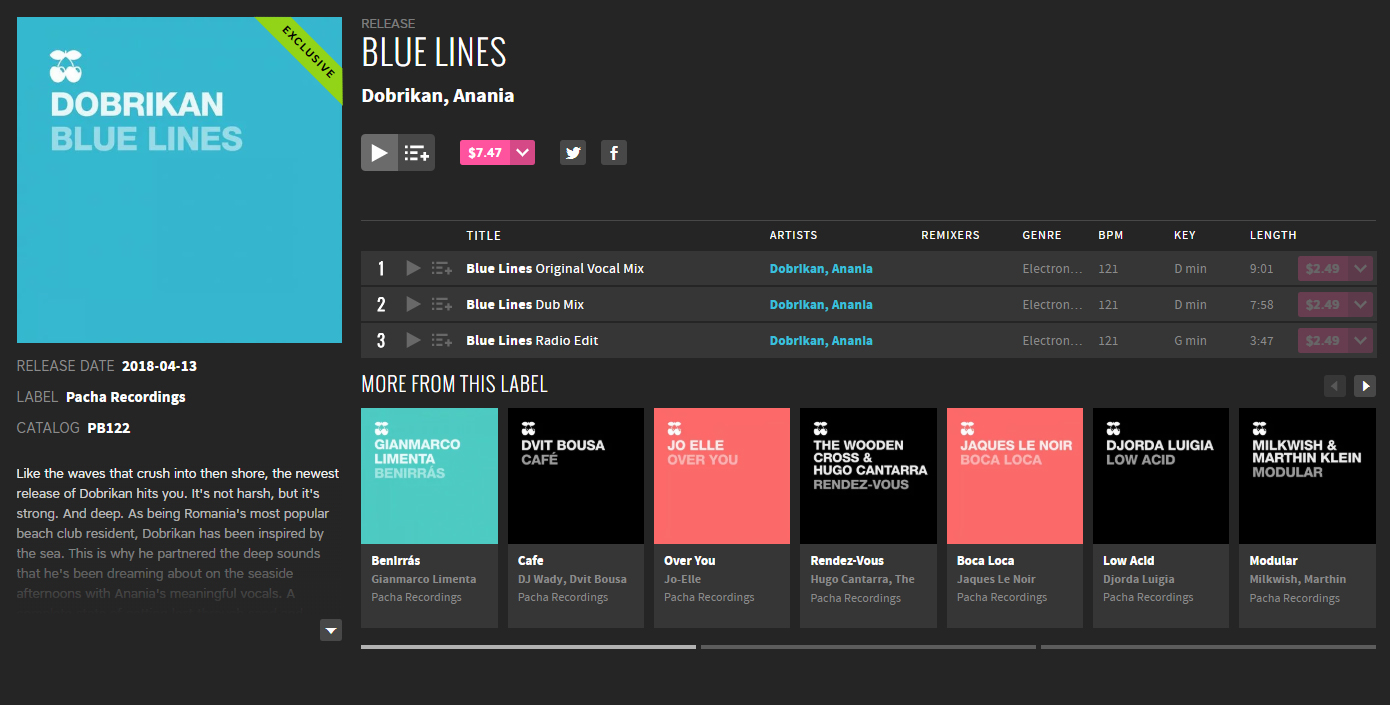Open Pacha Recordings link under Benirrás

click(x=417, y=597)
